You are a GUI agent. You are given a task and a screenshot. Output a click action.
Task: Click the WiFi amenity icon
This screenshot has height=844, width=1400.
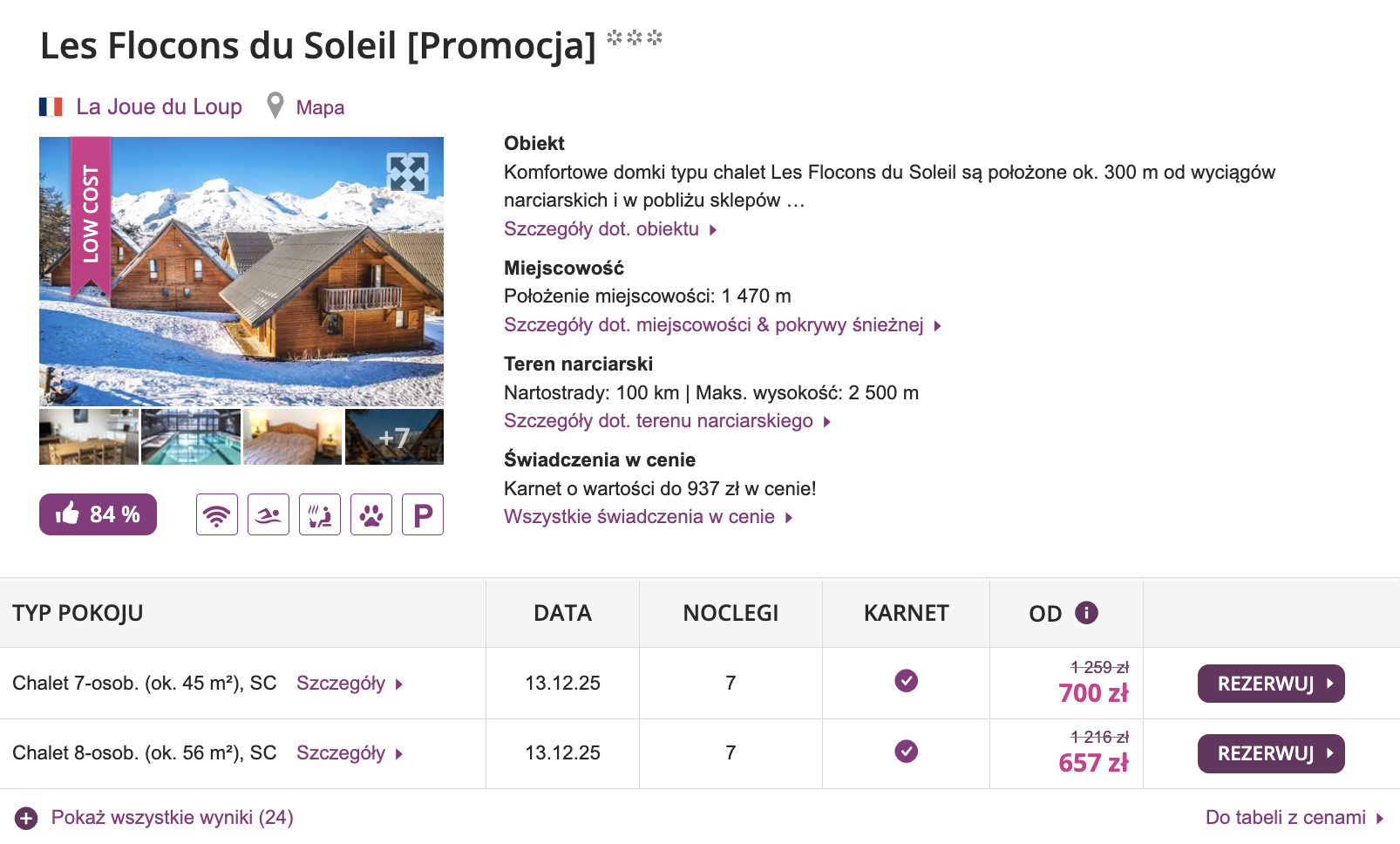[x=216, y=514]
